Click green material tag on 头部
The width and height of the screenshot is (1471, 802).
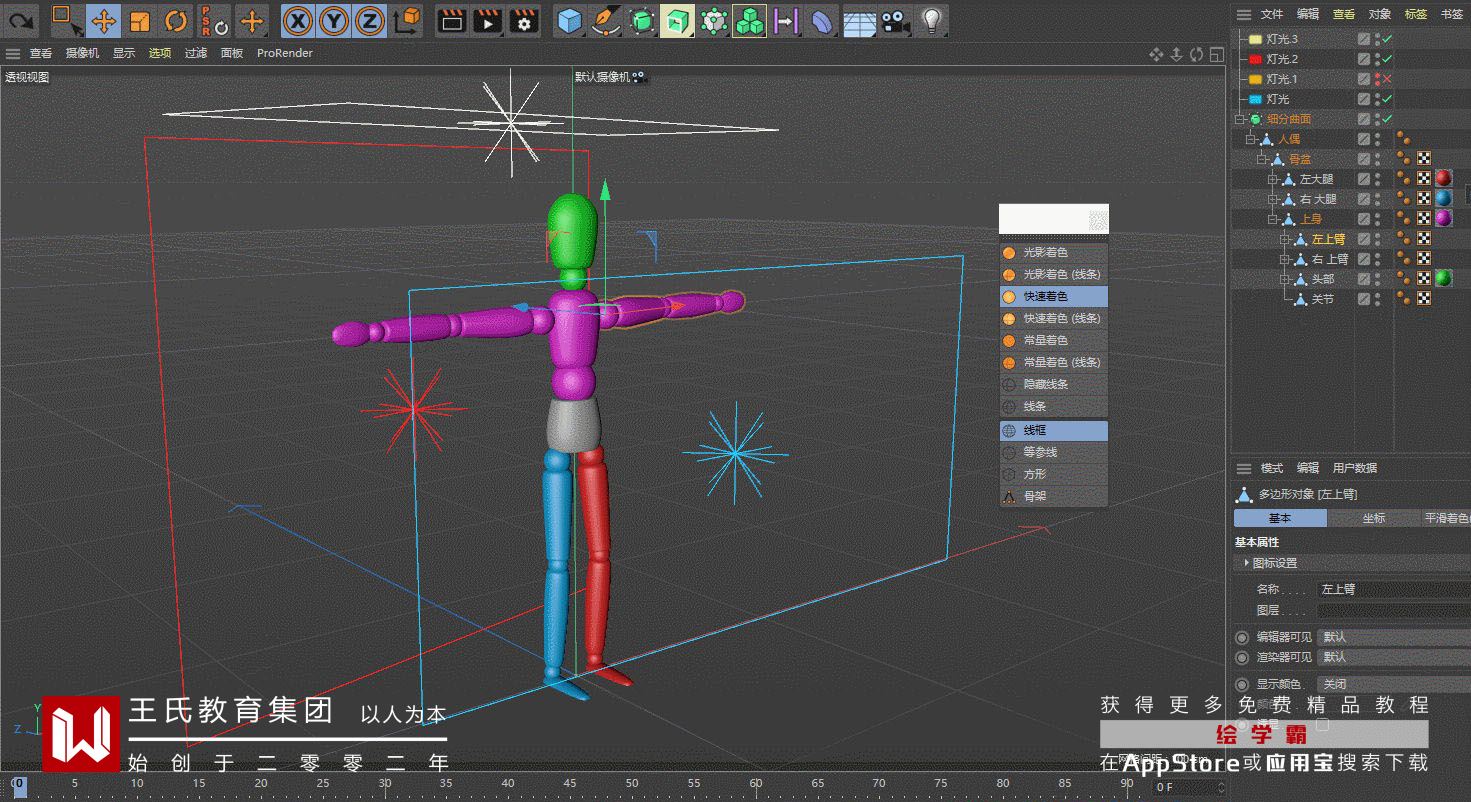[x=1443, y=279]
